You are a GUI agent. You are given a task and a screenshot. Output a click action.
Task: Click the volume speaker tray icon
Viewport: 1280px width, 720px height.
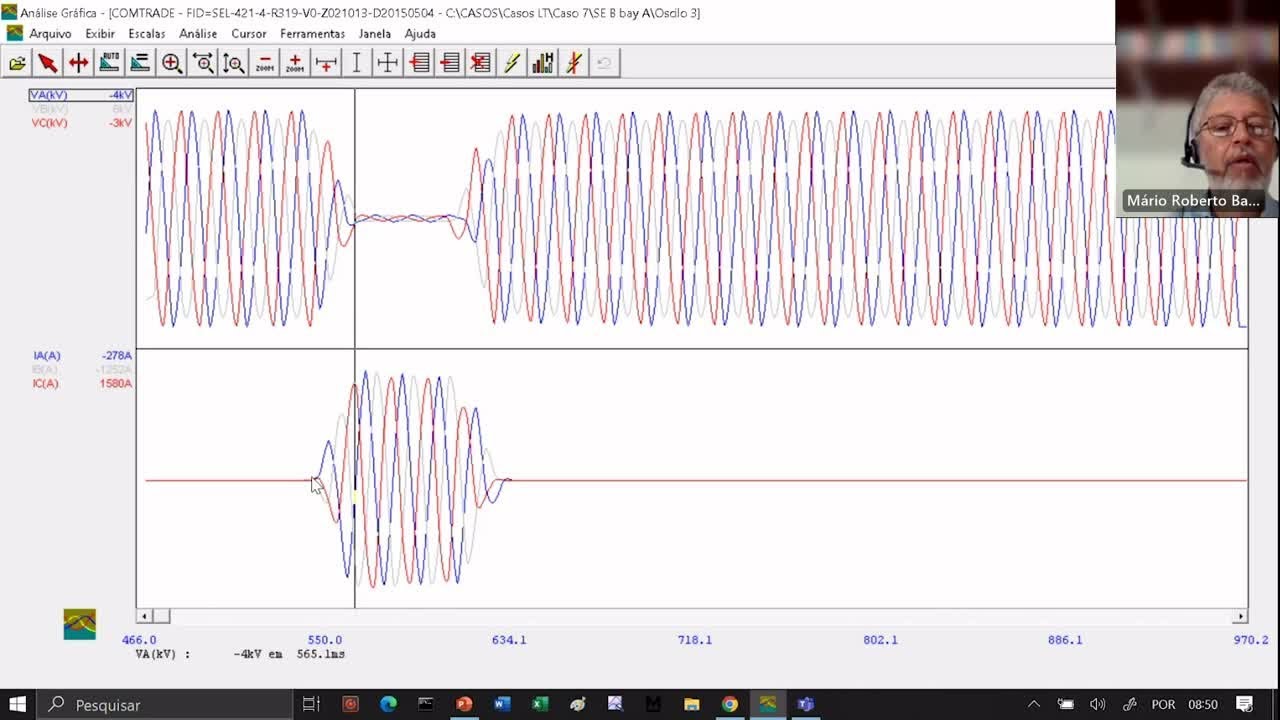coord(1098,704)
